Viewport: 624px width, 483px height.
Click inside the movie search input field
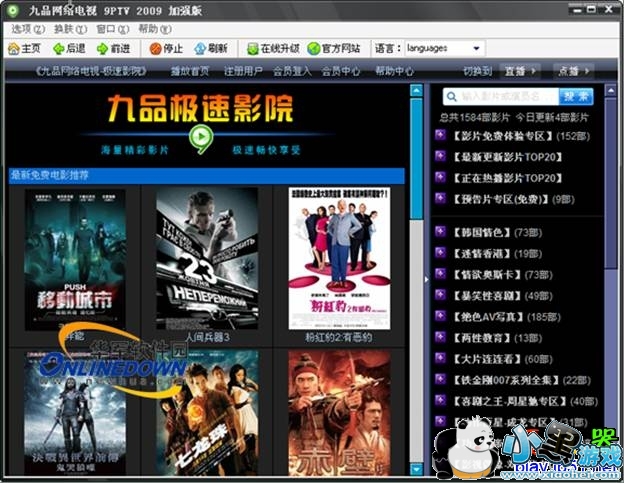[x=508, y=97]
